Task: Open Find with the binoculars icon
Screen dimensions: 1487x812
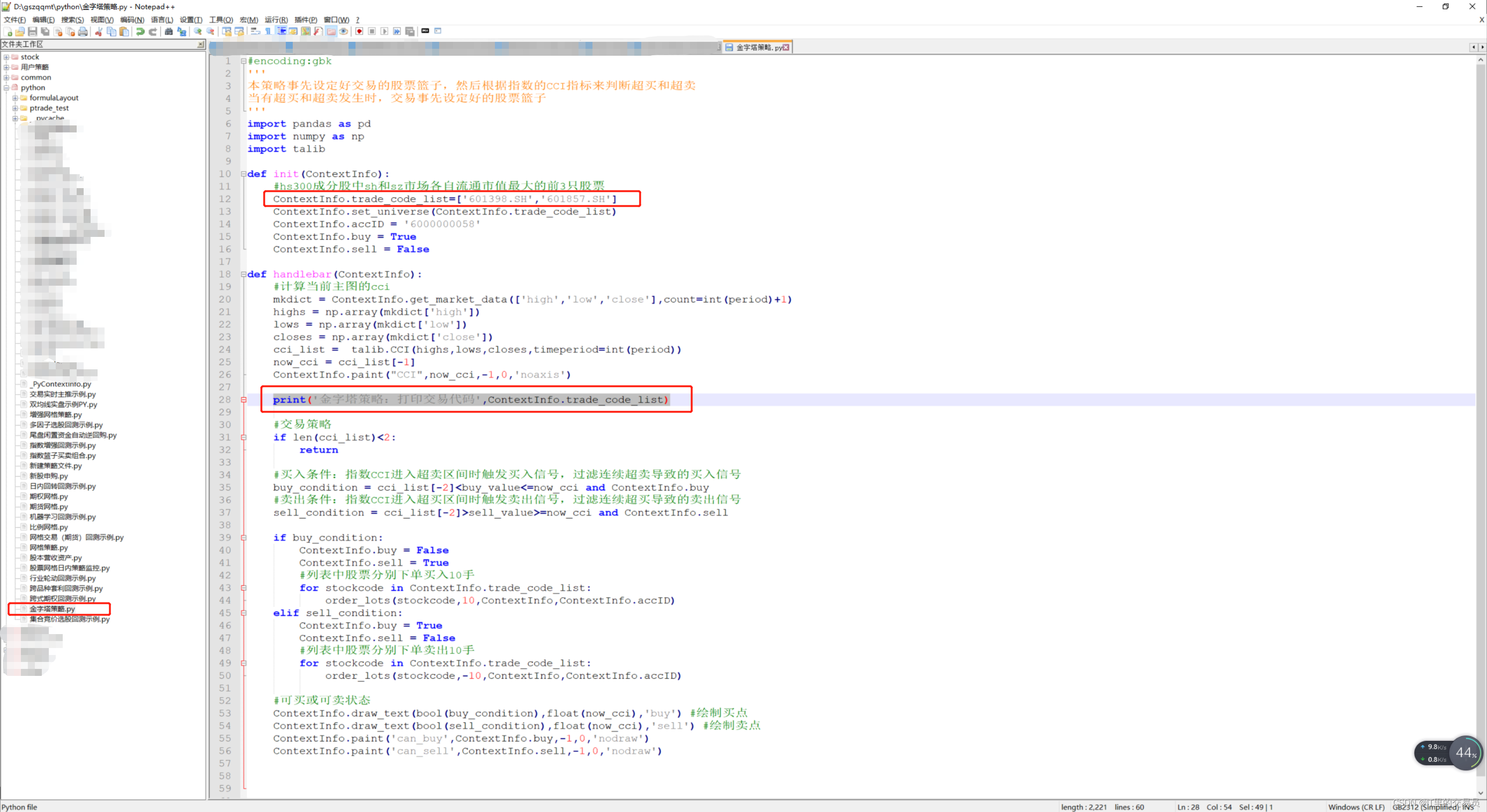Action: 169,31
